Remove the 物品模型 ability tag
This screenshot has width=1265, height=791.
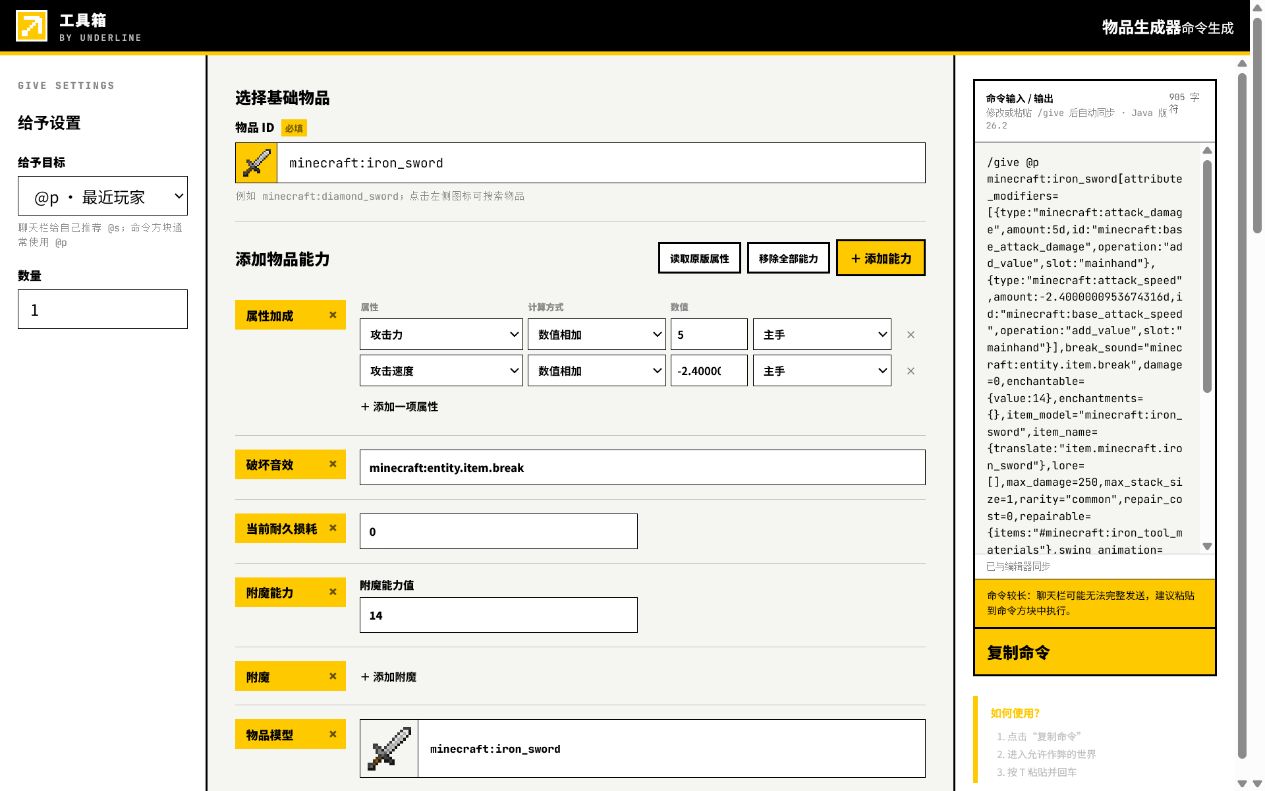point(333,734)
